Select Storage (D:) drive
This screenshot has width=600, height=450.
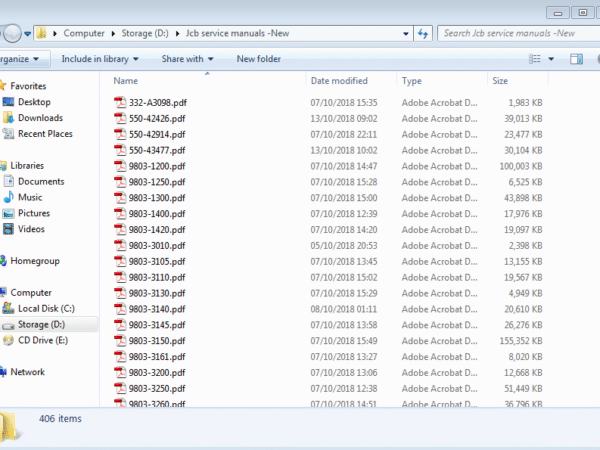click(x=41, y=324)
